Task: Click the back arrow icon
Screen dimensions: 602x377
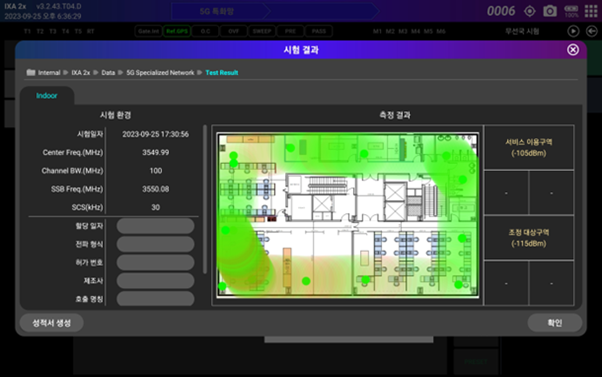Action: pyautogui.click(x=592, y=31)
